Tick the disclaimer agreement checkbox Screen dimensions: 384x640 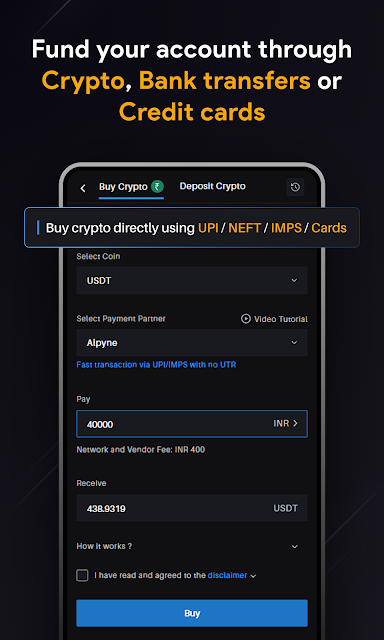click(82, 576)
